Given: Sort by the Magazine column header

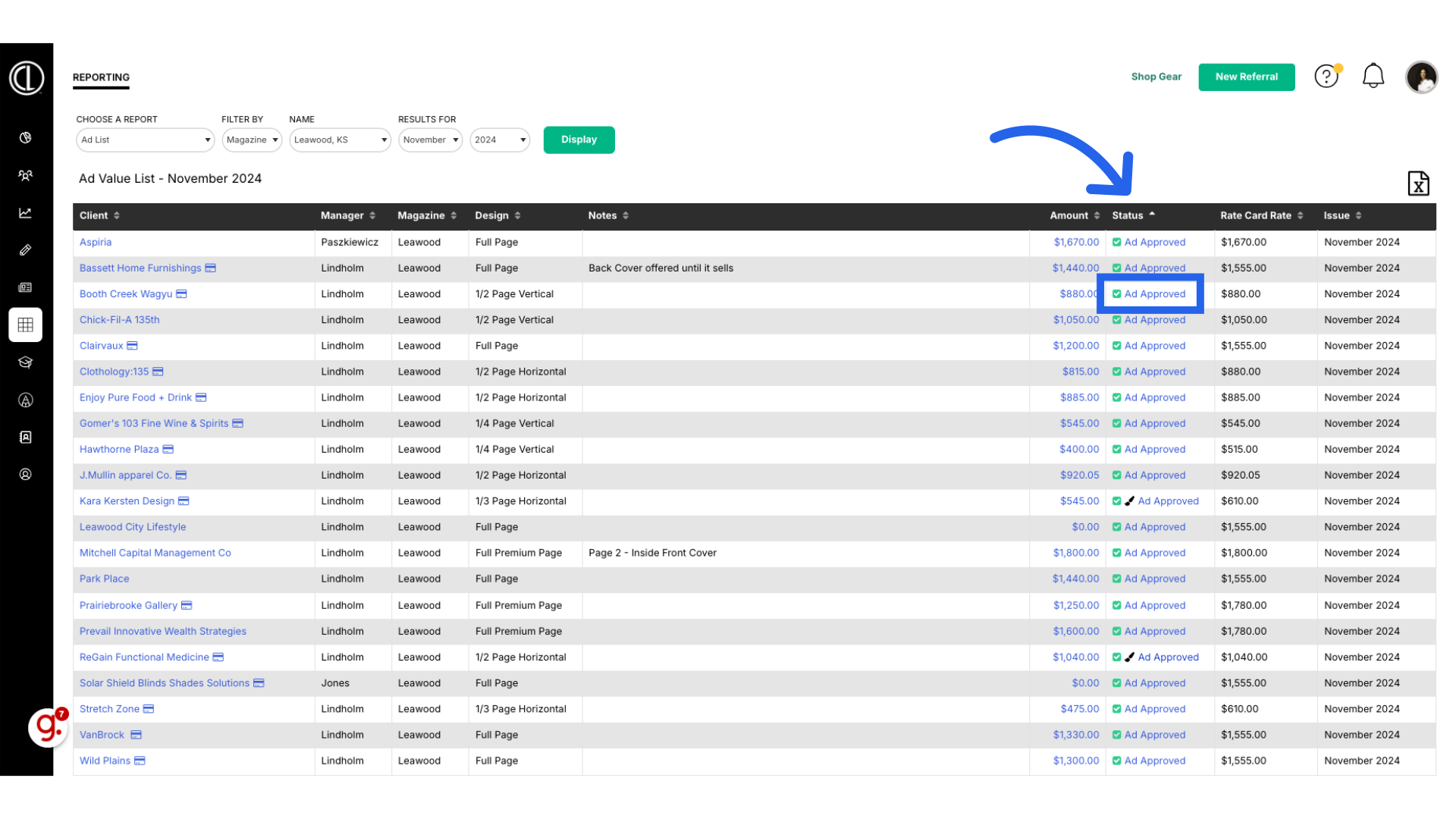Looking at the screenshot, I should [x=427, y=215].
